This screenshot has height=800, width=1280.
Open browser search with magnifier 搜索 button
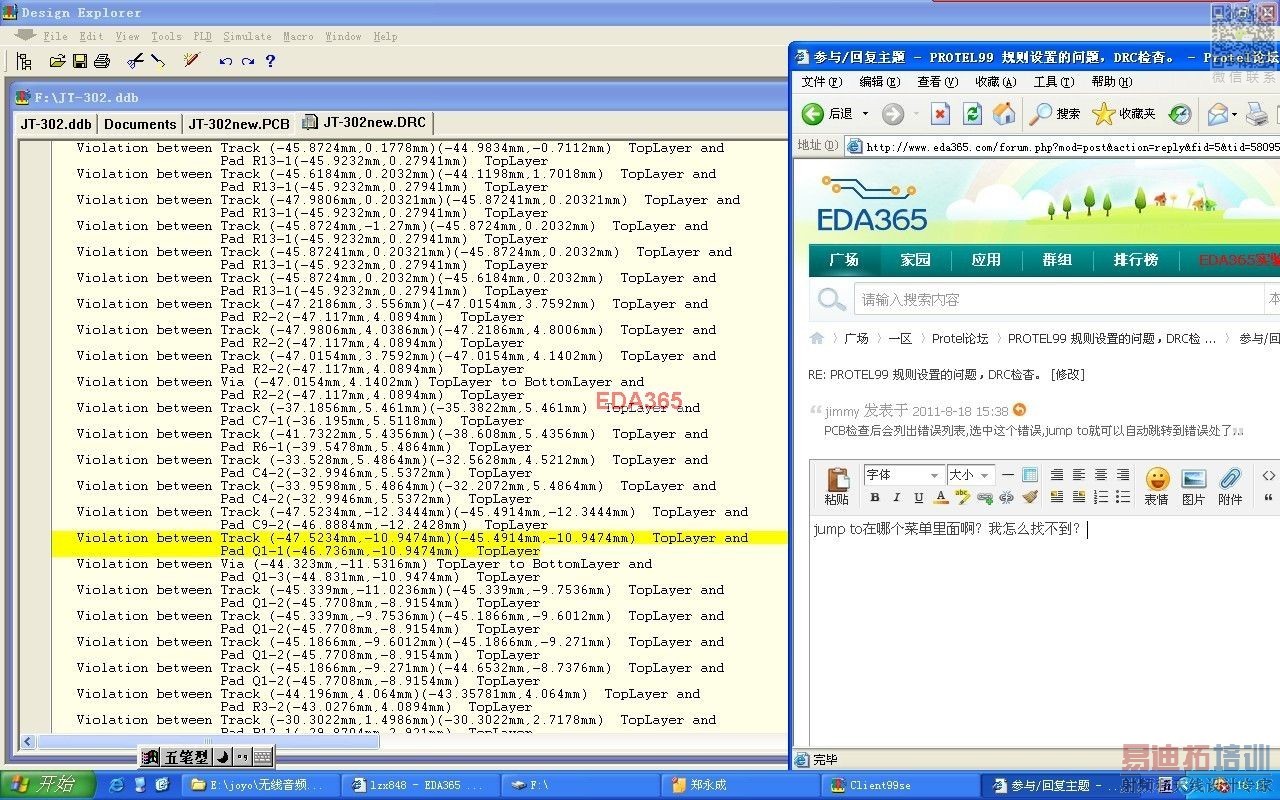[x=1054, y=113]
